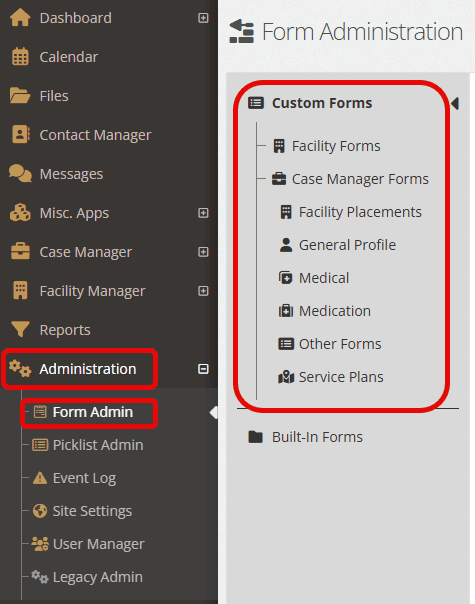
Task: Expand the Misc. Apps plus box
Action: coord(203,213)
